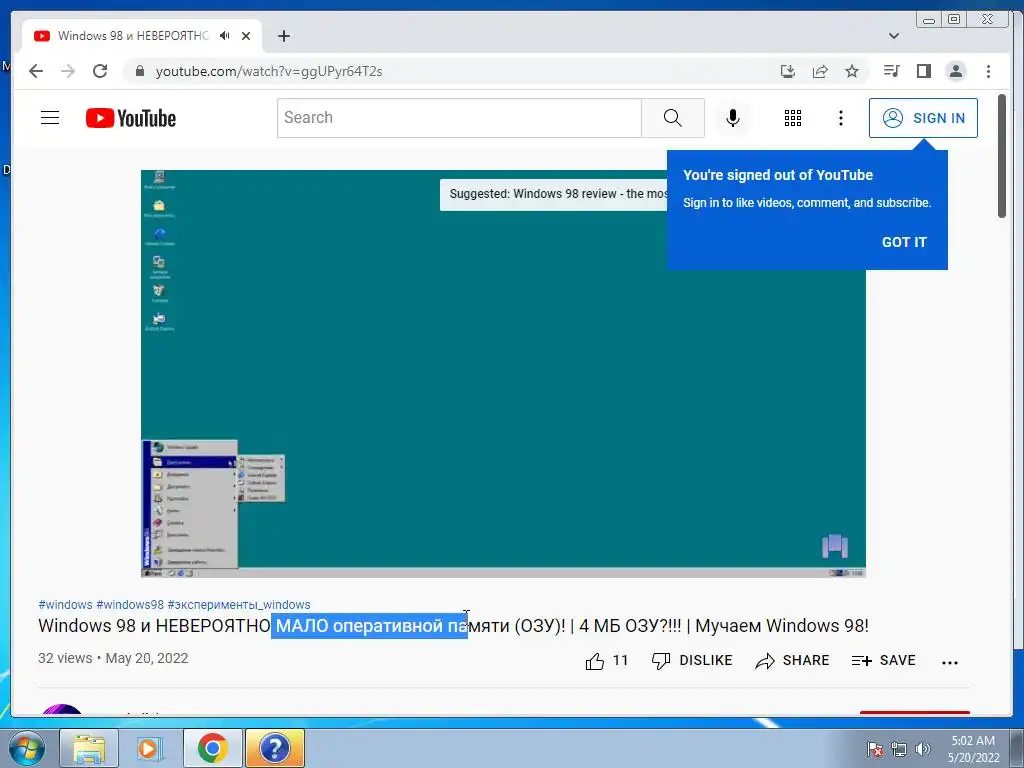Image resolution: width=1024 pixels, height=768 pixels.
Task: Open the #windows98 hashtag link
Action: (130, 605)
